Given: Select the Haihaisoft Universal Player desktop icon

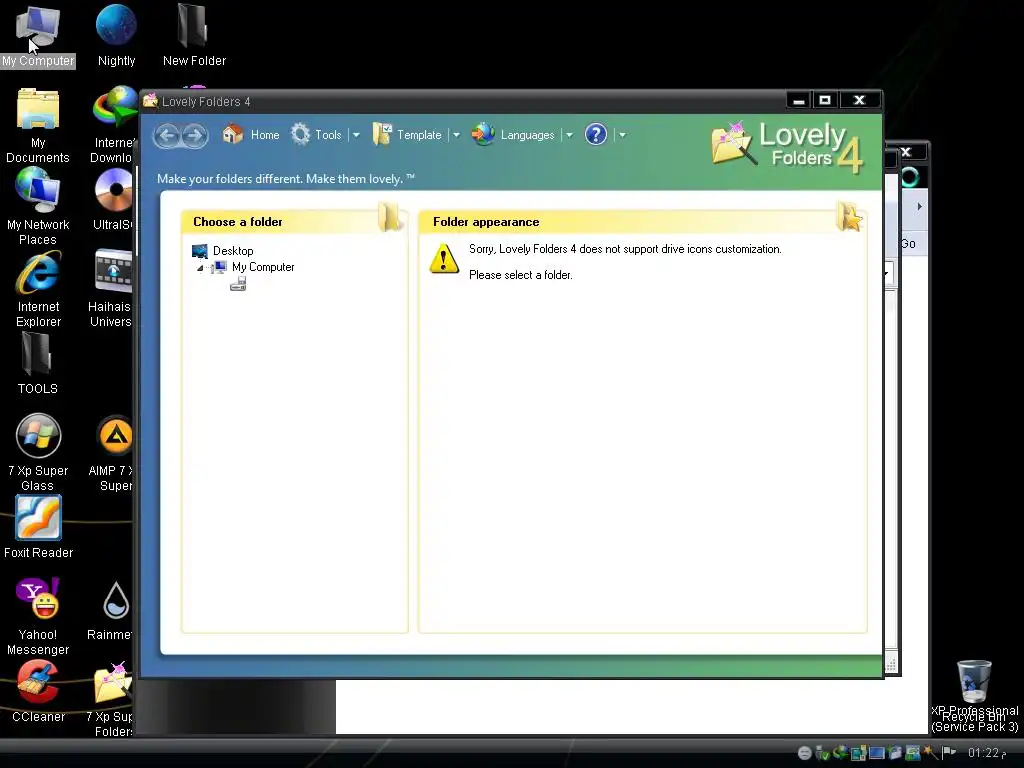Looking at the screenshot, I should click(111, 290).
